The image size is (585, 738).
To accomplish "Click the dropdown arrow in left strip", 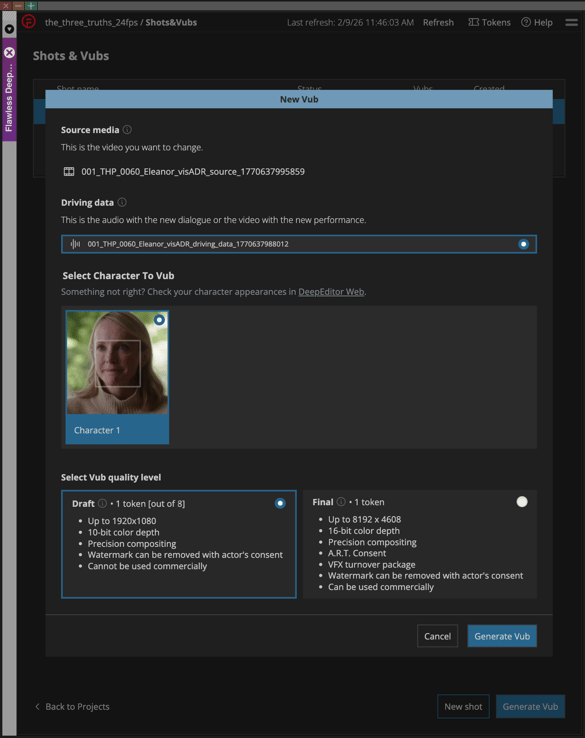I will pos(9,29).
